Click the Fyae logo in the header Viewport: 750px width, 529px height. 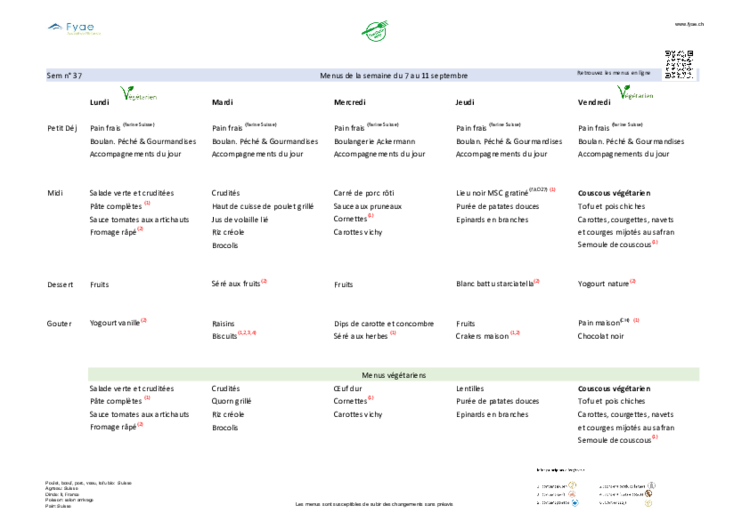75,28
